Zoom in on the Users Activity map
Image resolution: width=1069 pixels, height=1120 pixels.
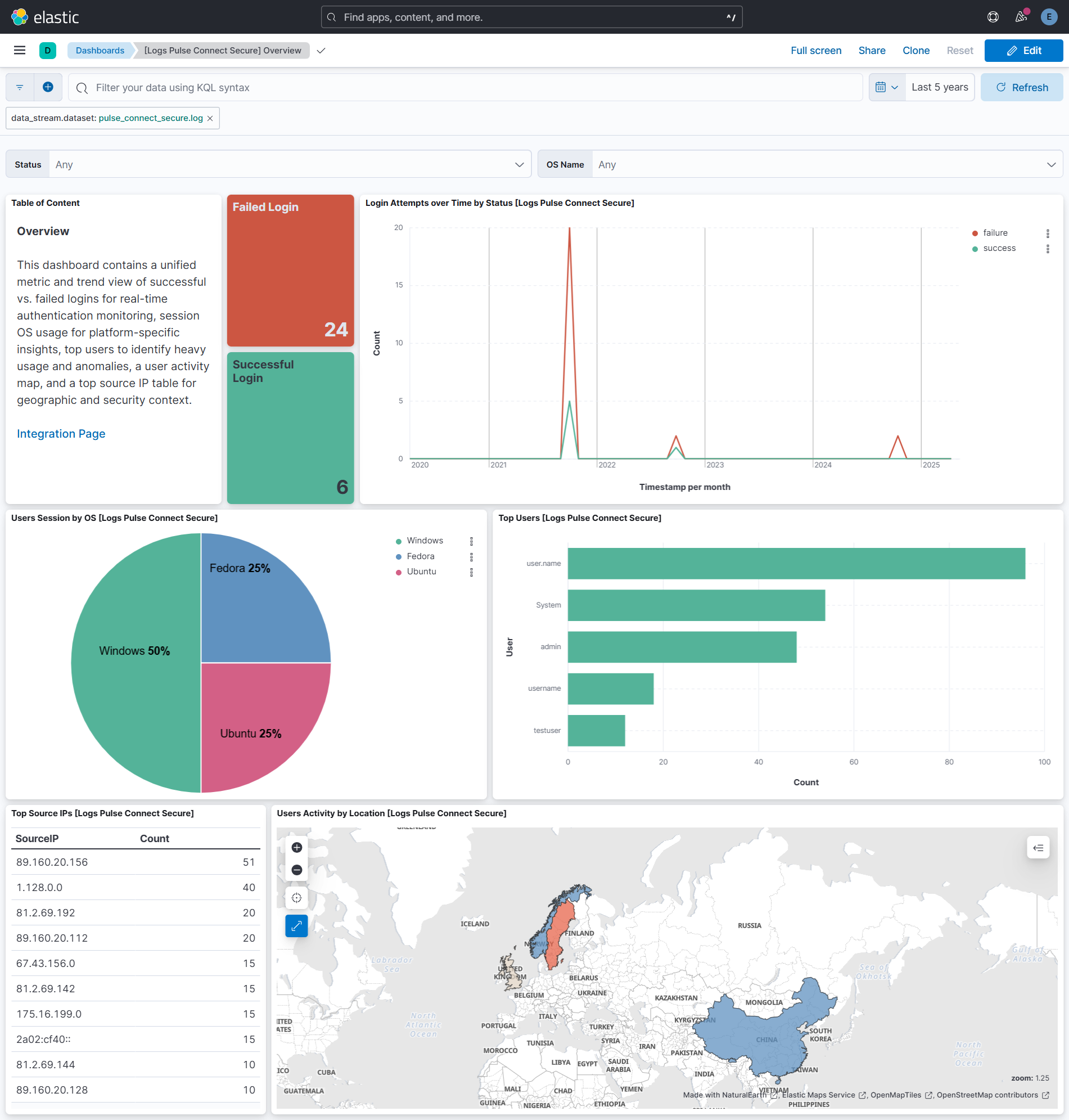click(x=296, y=848)
